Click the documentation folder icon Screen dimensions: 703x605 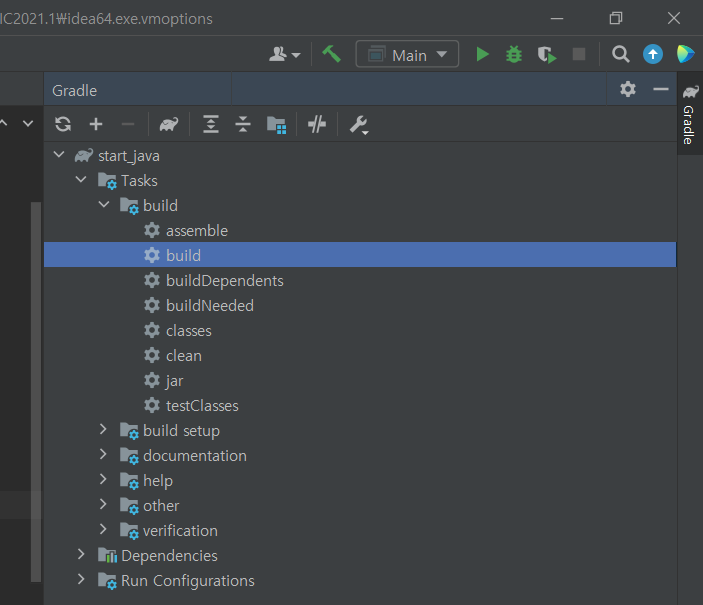(130, 456)
